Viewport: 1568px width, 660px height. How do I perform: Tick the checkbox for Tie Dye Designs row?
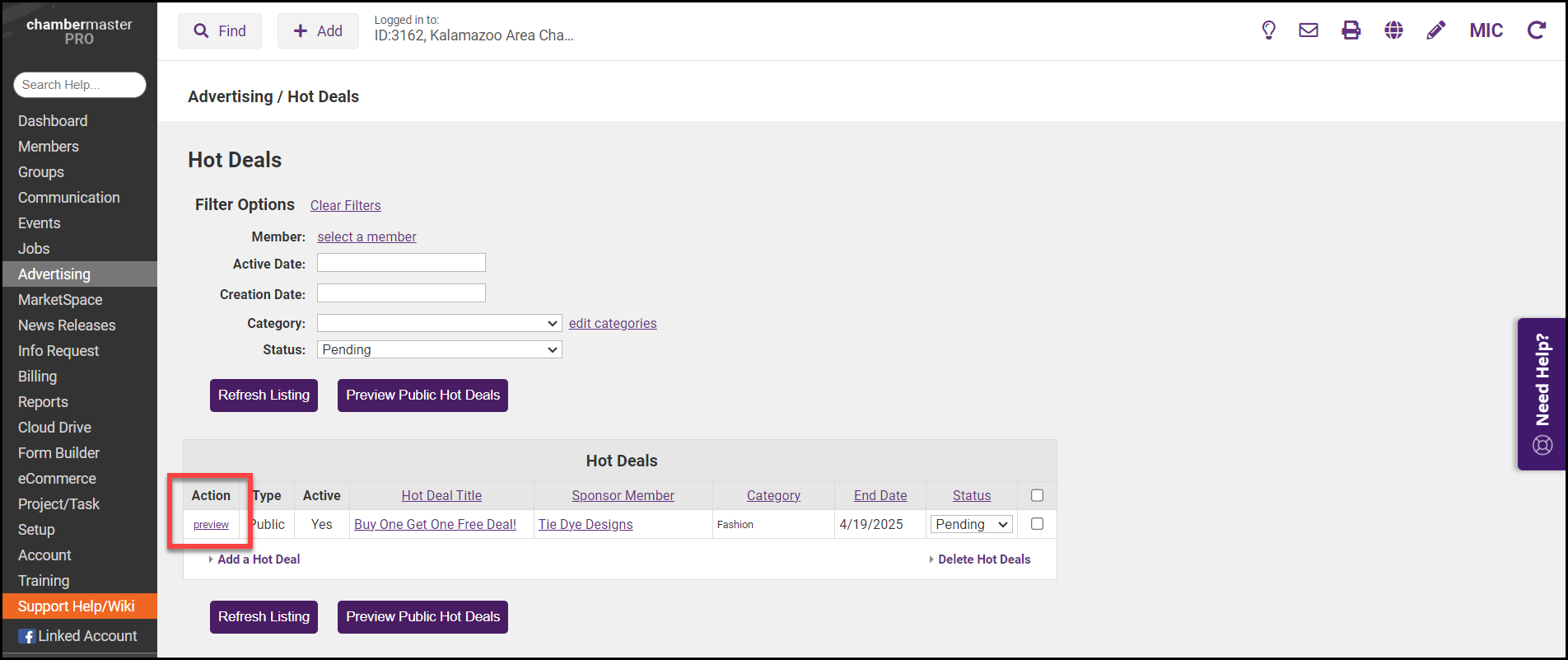[1037, 524]
